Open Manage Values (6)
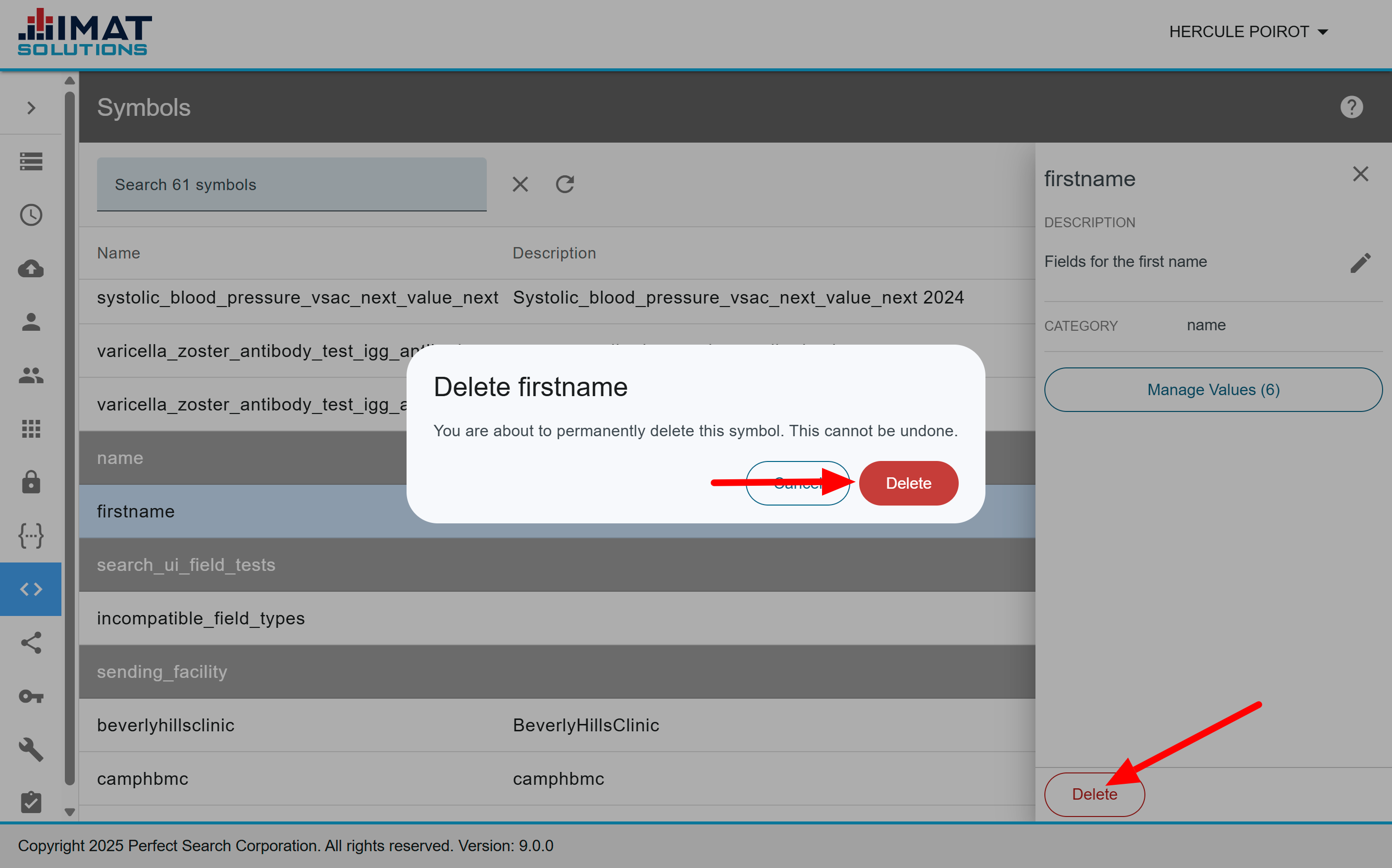The width and height of the screenshot is (1392, 868). click(x=1213, y=389)
